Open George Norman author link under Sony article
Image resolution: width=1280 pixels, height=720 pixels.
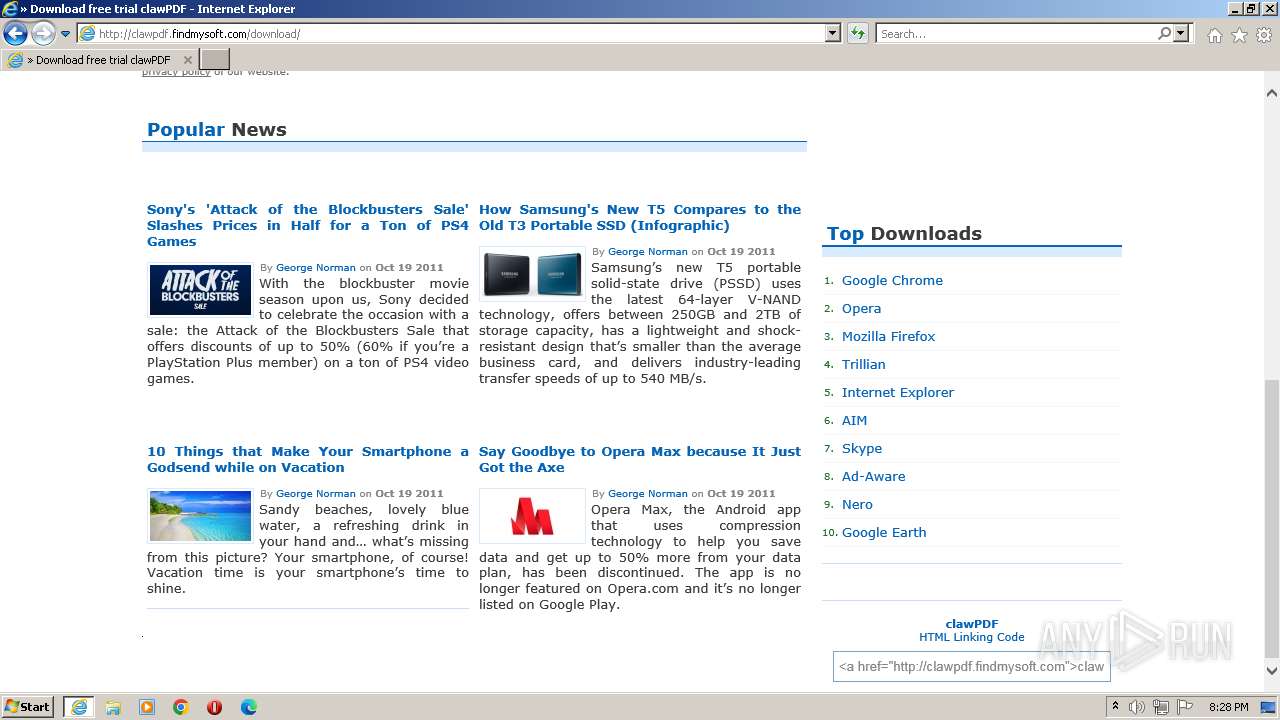point(316,268)
